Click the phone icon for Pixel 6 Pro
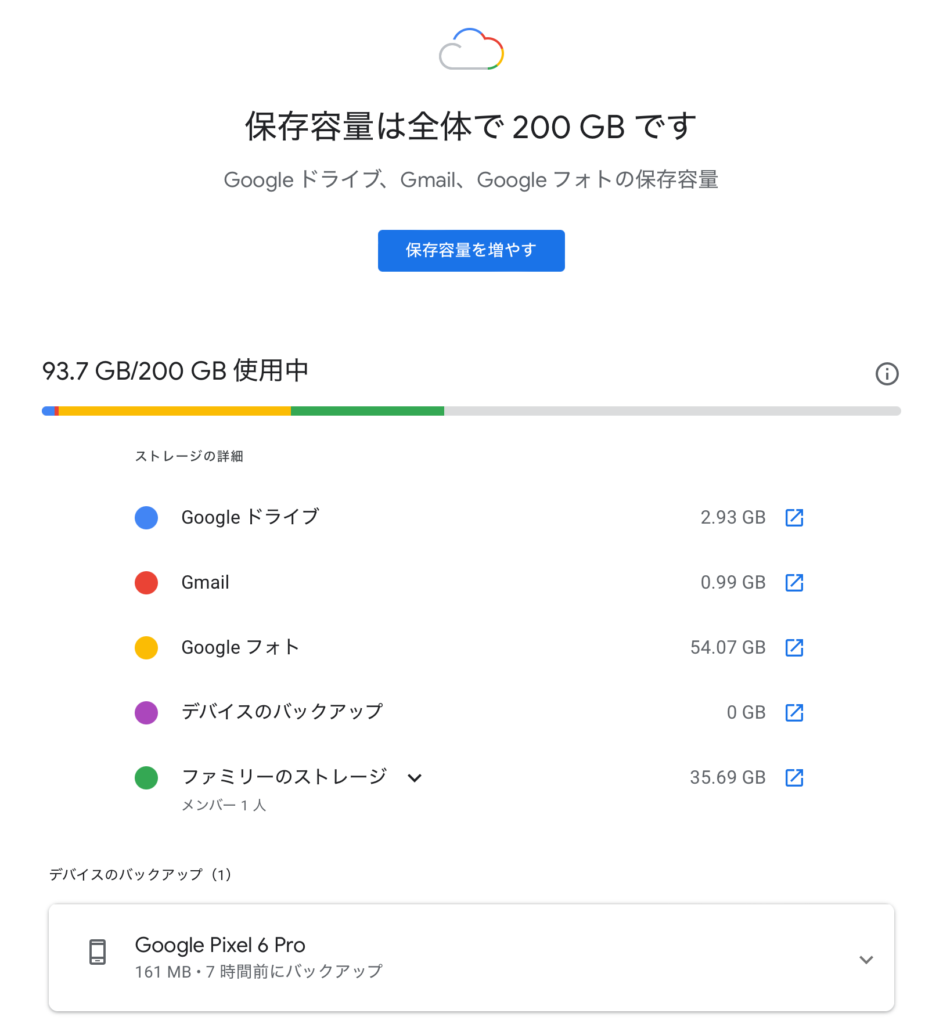The height and width of the screenshot is (1024, 943). (97, 952)
